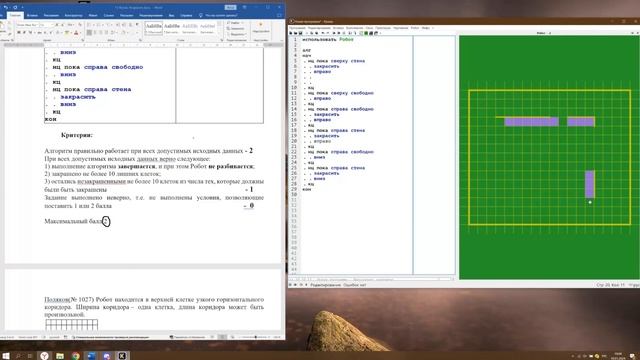This screenshot has height=360, width=640.
Task: Click the robot marker in the Robot field
Action: [x=590, y=202]
